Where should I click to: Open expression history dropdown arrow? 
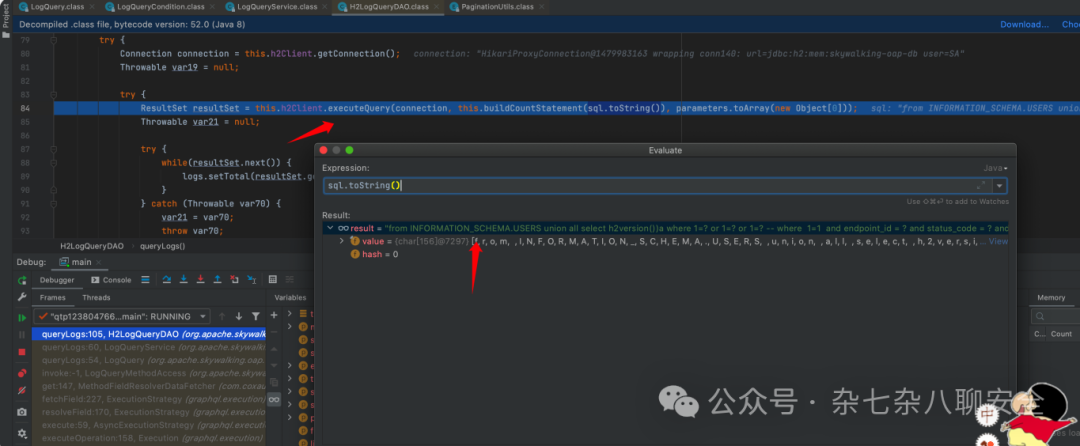999,186
